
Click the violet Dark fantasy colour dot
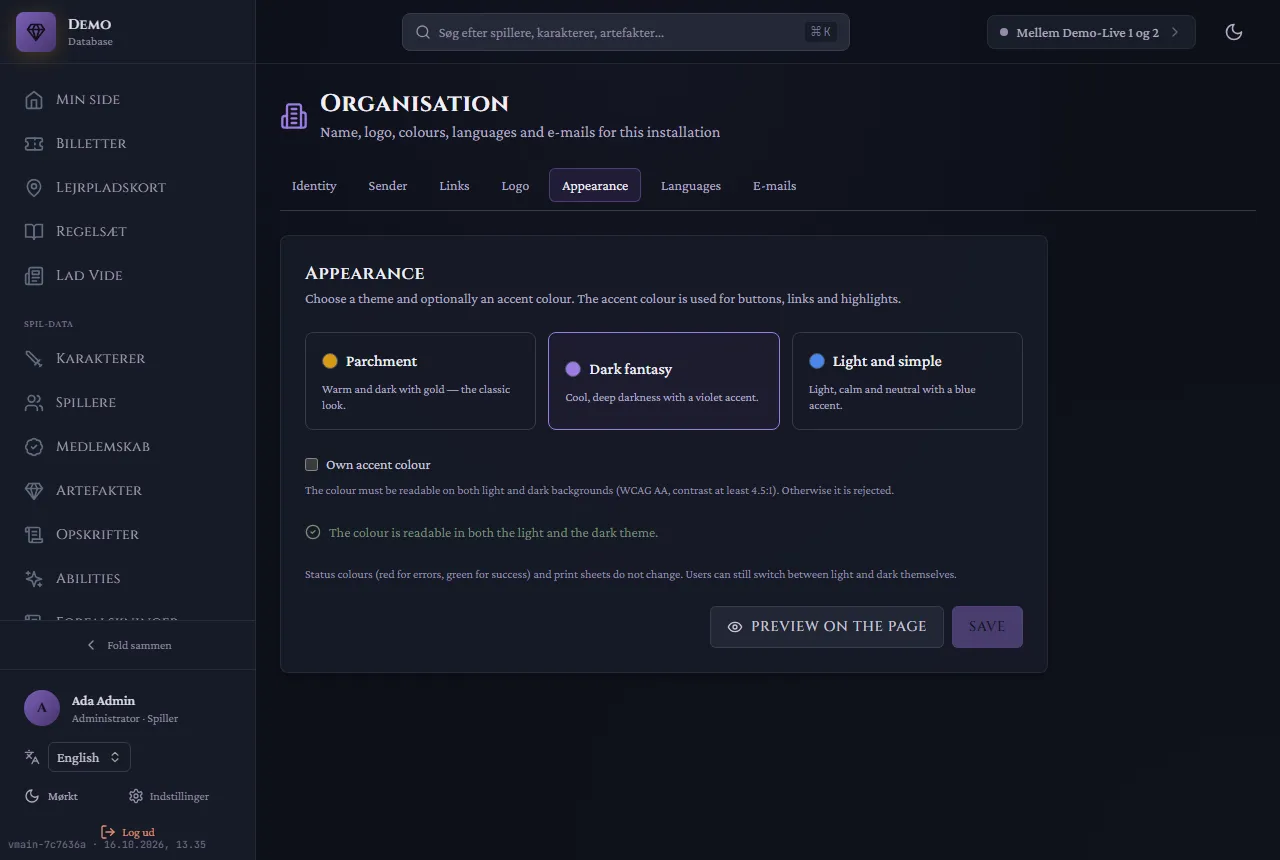click(x=573, y=369)
